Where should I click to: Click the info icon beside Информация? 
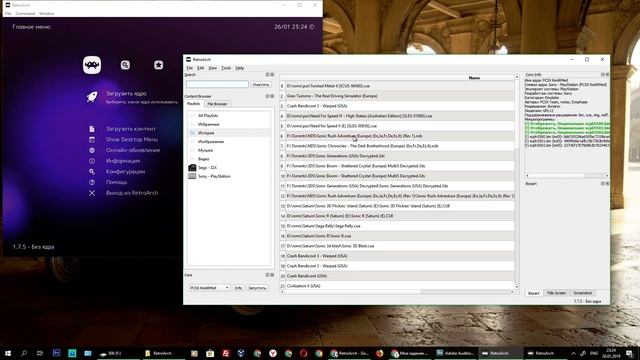tap(92, 161)
